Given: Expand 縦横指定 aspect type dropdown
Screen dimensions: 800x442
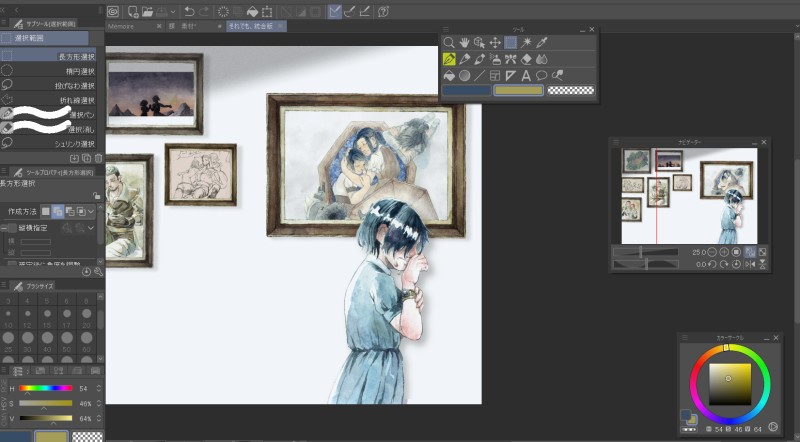Looking at the screenshot, I should click(x=91, y=228).
